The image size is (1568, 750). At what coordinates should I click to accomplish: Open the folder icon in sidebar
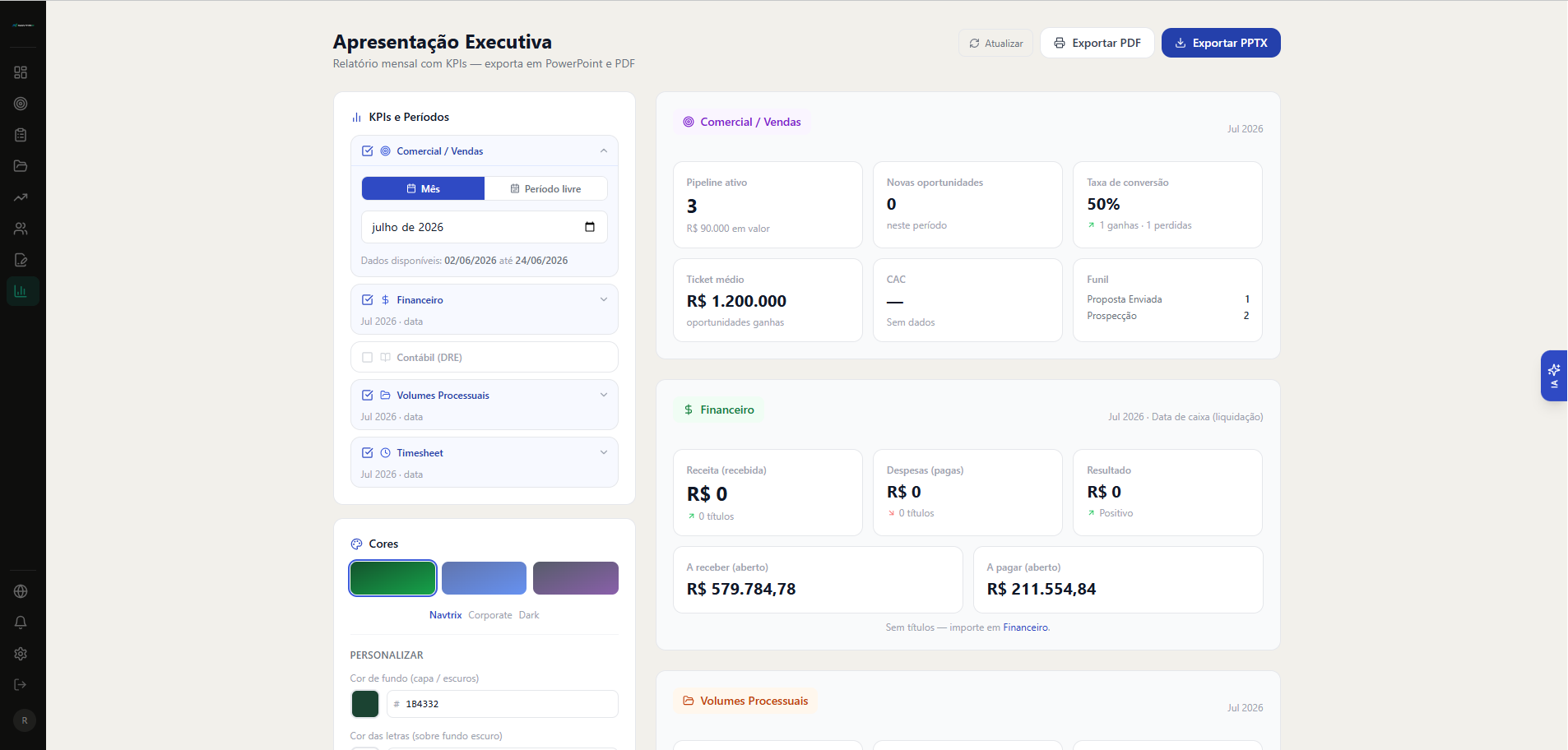click(x=21, y=166)
